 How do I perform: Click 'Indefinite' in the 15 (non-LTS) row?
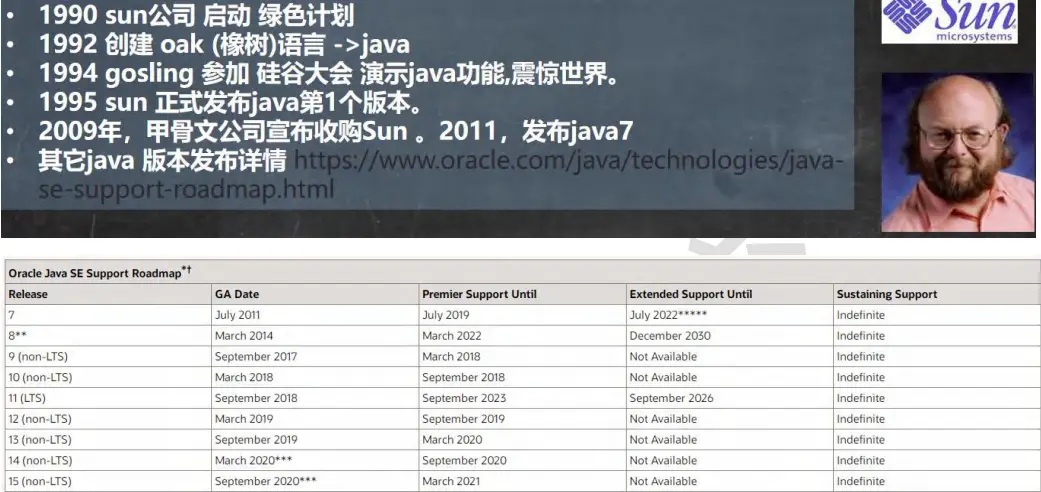[x=860, y=481]
